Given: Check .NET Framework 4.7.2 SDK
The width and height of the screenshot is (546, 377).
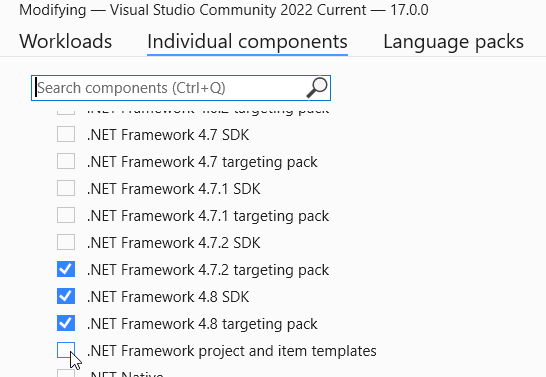Looking at the screenshot, I should pos(66,242).
